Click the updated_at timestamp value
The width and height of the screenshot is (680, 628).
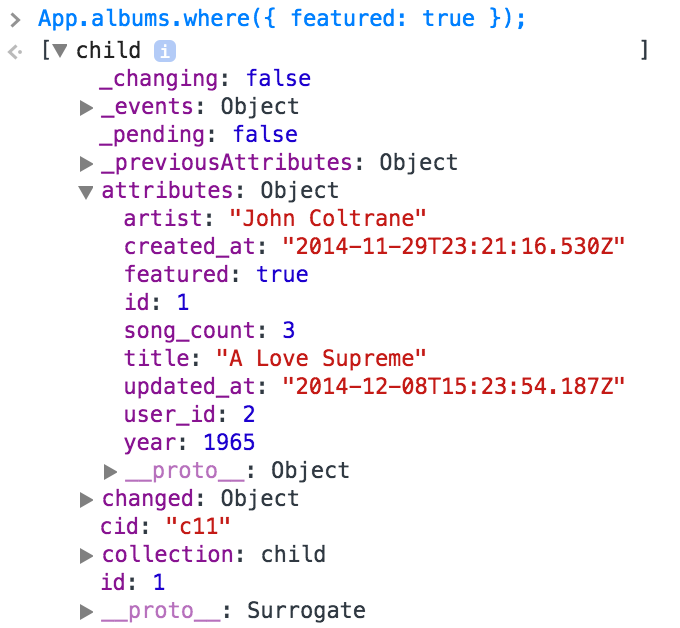tap(453, 386)
